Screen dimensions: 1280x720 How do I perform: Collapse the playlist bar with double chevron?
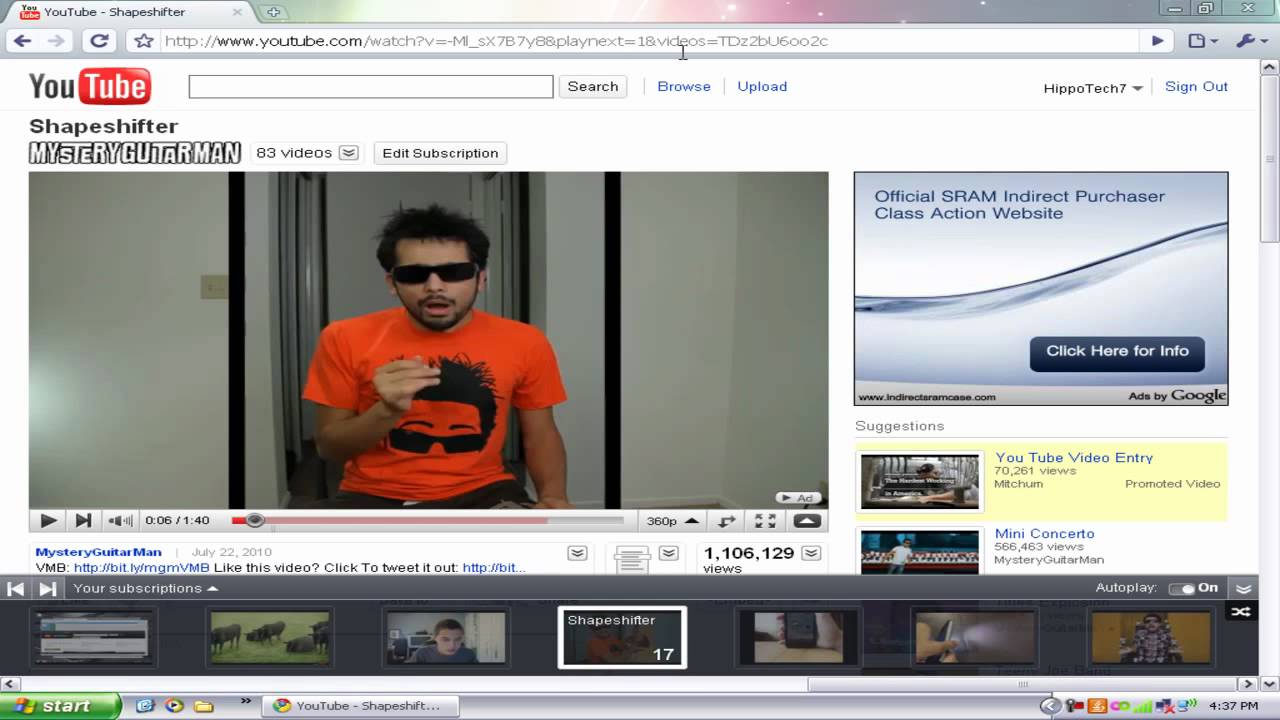1243,589
